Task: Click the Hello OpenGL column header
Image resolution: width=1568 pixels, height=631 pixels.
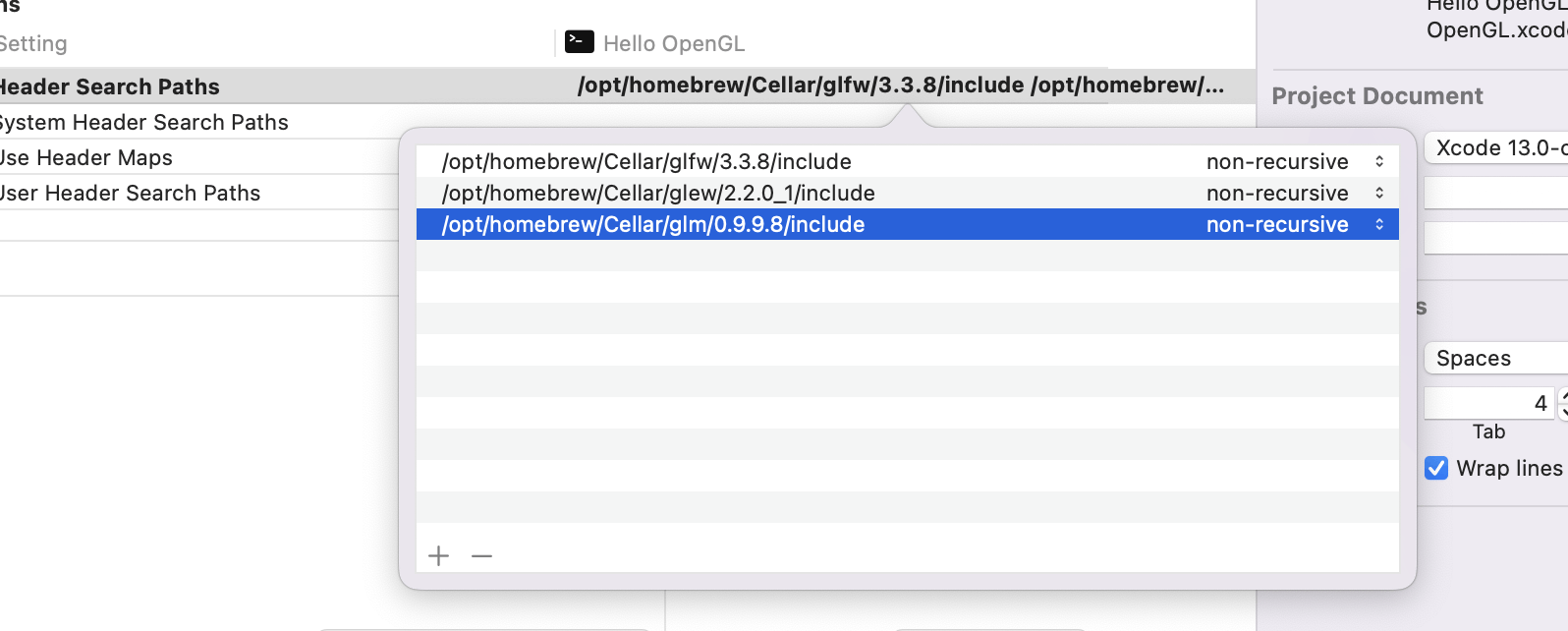Action: (674, 43)
